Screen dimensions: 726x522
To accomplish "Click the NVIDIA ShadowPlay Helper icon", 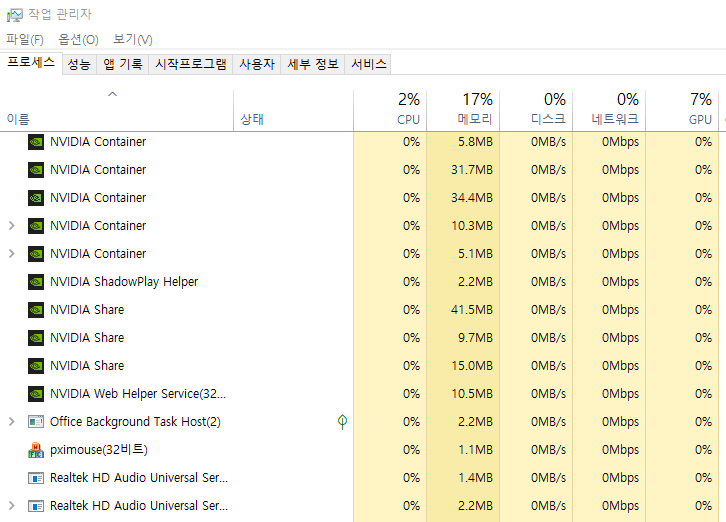I will pyautogui.click(x=36, y=282).
